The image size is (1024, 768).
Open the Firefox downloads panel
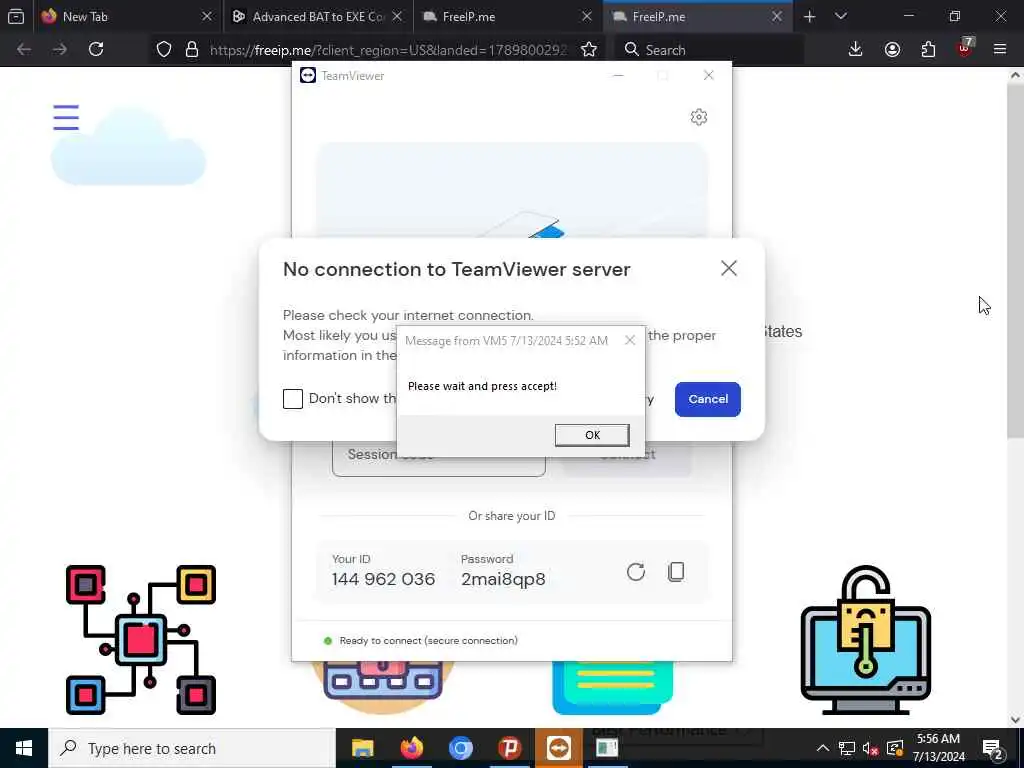point(855,49)
